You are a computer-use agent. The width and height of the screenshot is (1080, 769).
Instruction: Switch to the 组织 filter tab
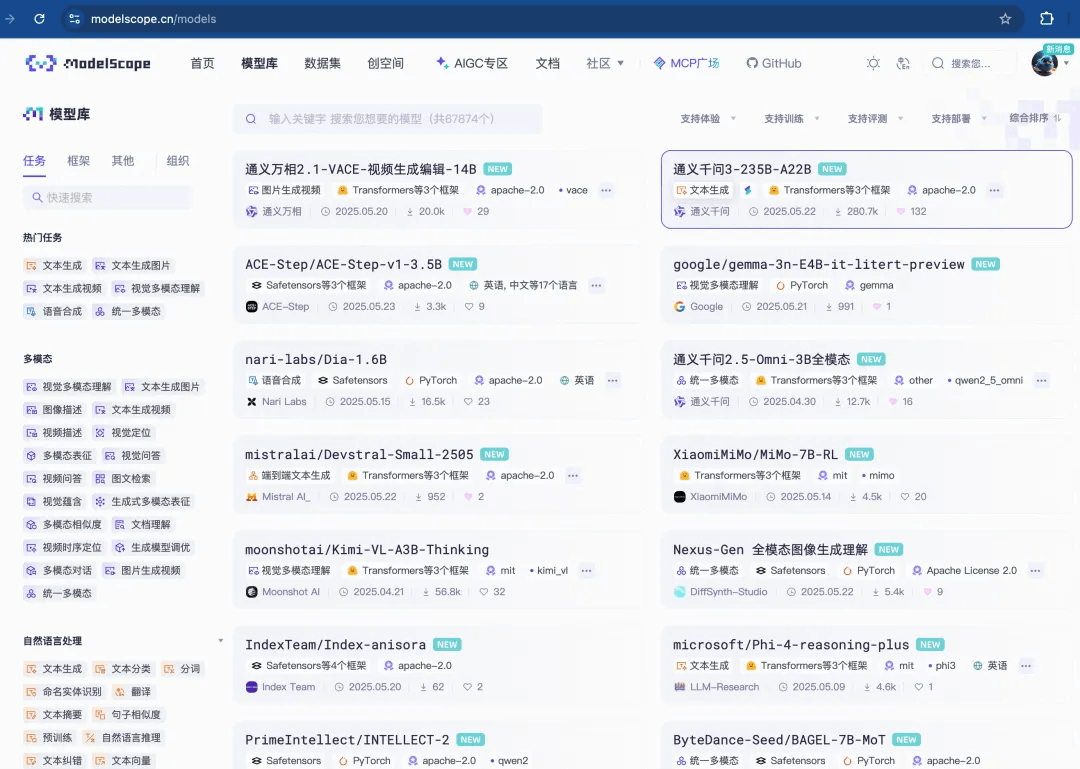pos(178,161)
